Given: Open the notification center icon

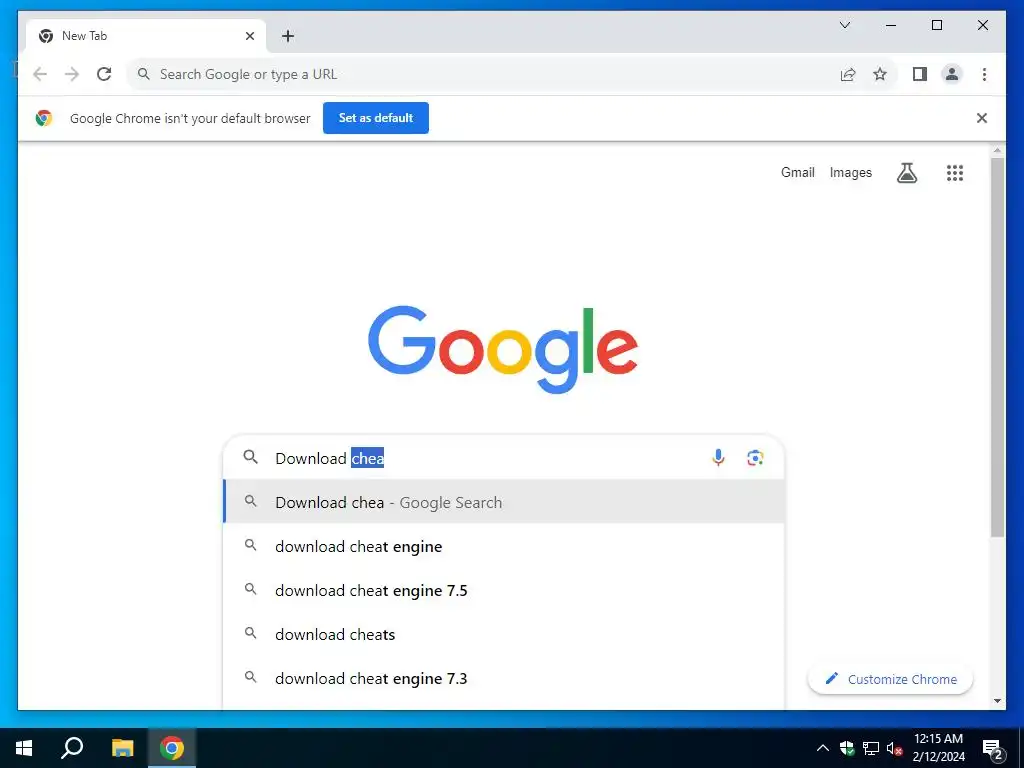Looking at the screenshot, I should (993, 750).
